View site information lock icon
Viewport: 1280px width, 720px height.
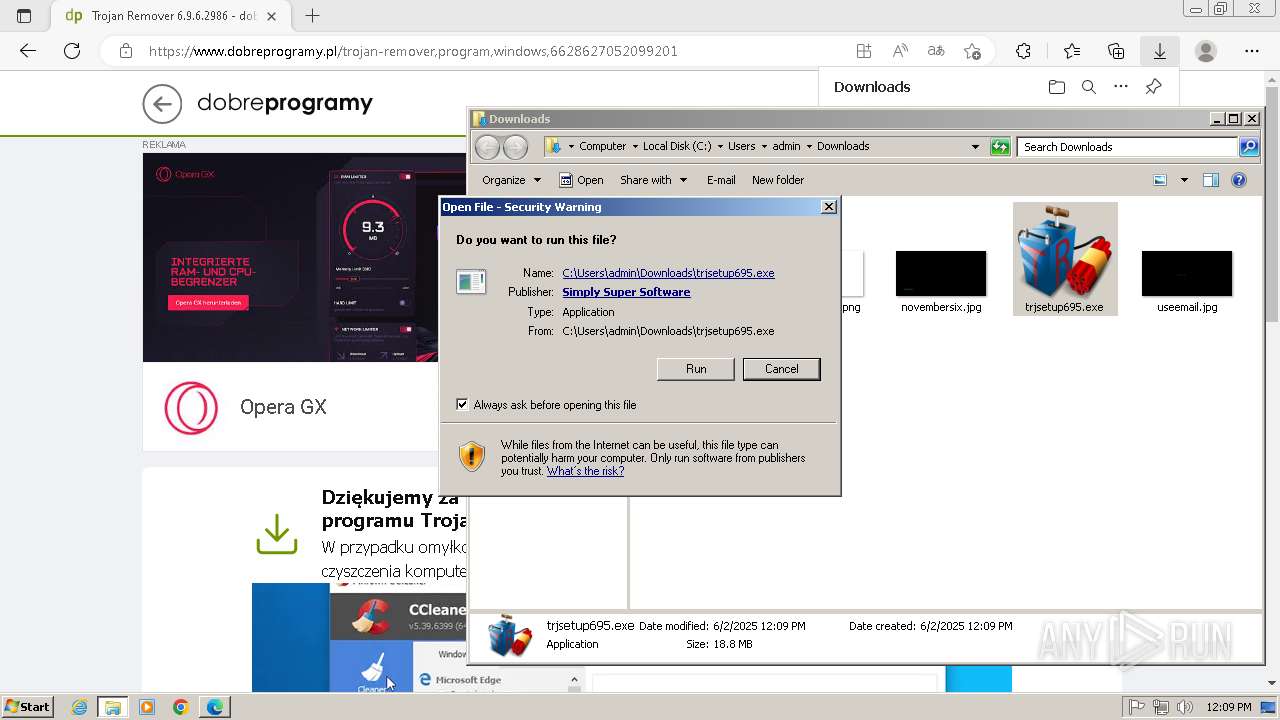click(x=125, y=51)
